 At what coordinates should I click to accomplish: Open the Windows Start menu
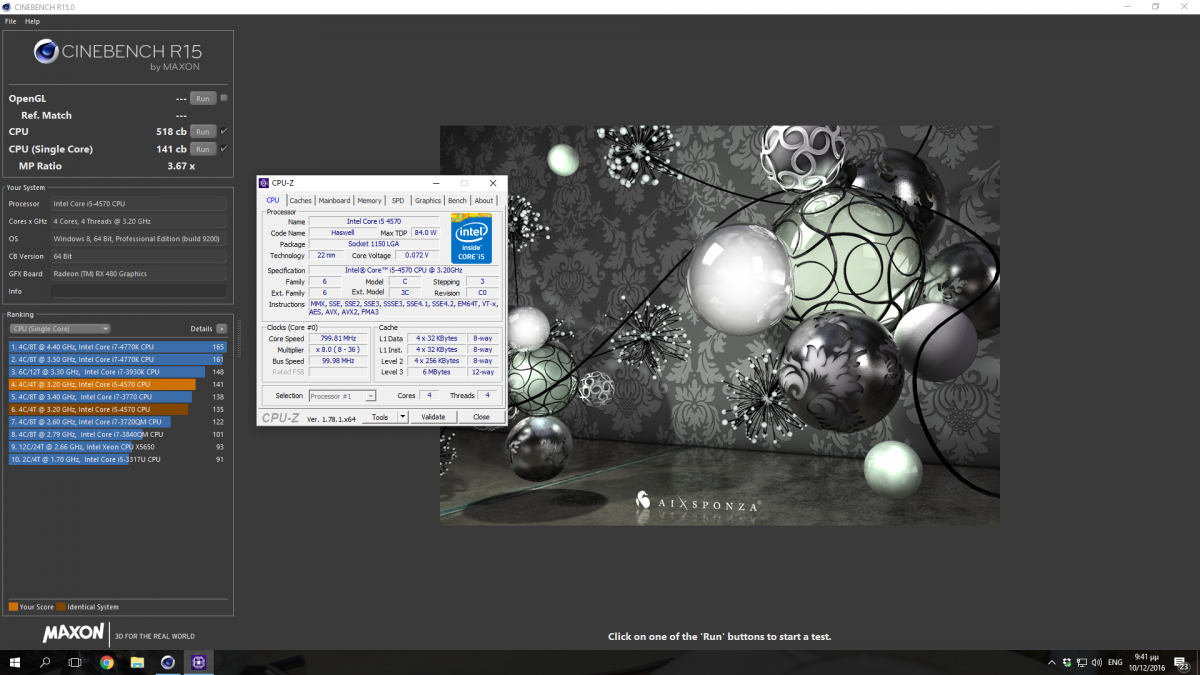tap(15, 662)
